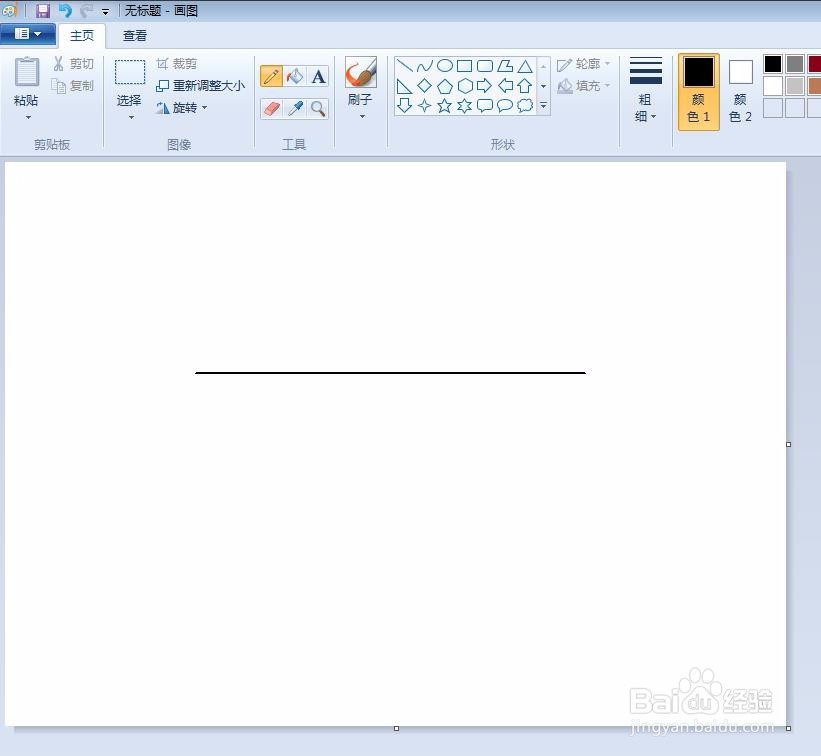Click the 粘贴 paste button
Screen dimensions: 821x756
(26, 81)
